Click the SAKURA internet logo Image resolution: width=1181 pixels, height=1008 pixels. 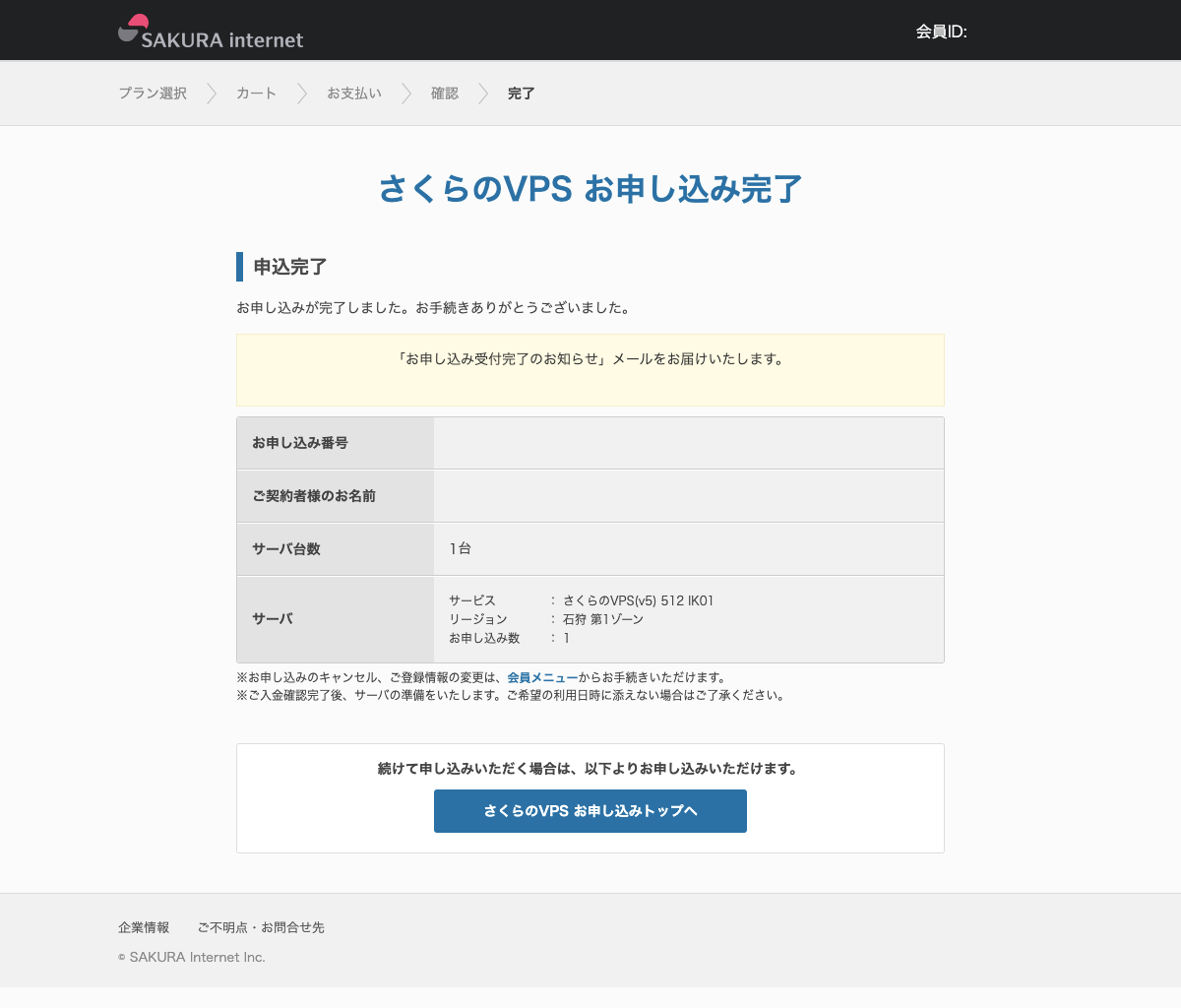tap(211, 31)
